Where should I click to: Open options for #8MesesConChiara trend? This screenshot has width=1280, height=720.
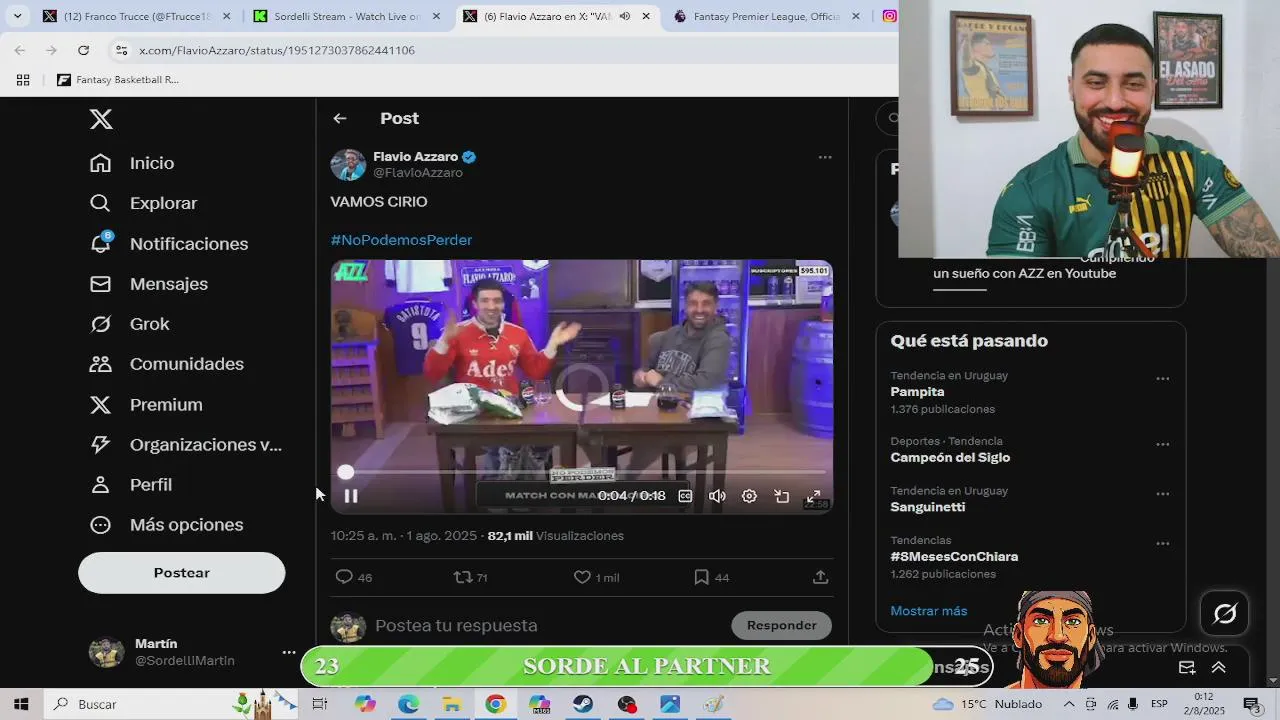(x=1162, y=544)
